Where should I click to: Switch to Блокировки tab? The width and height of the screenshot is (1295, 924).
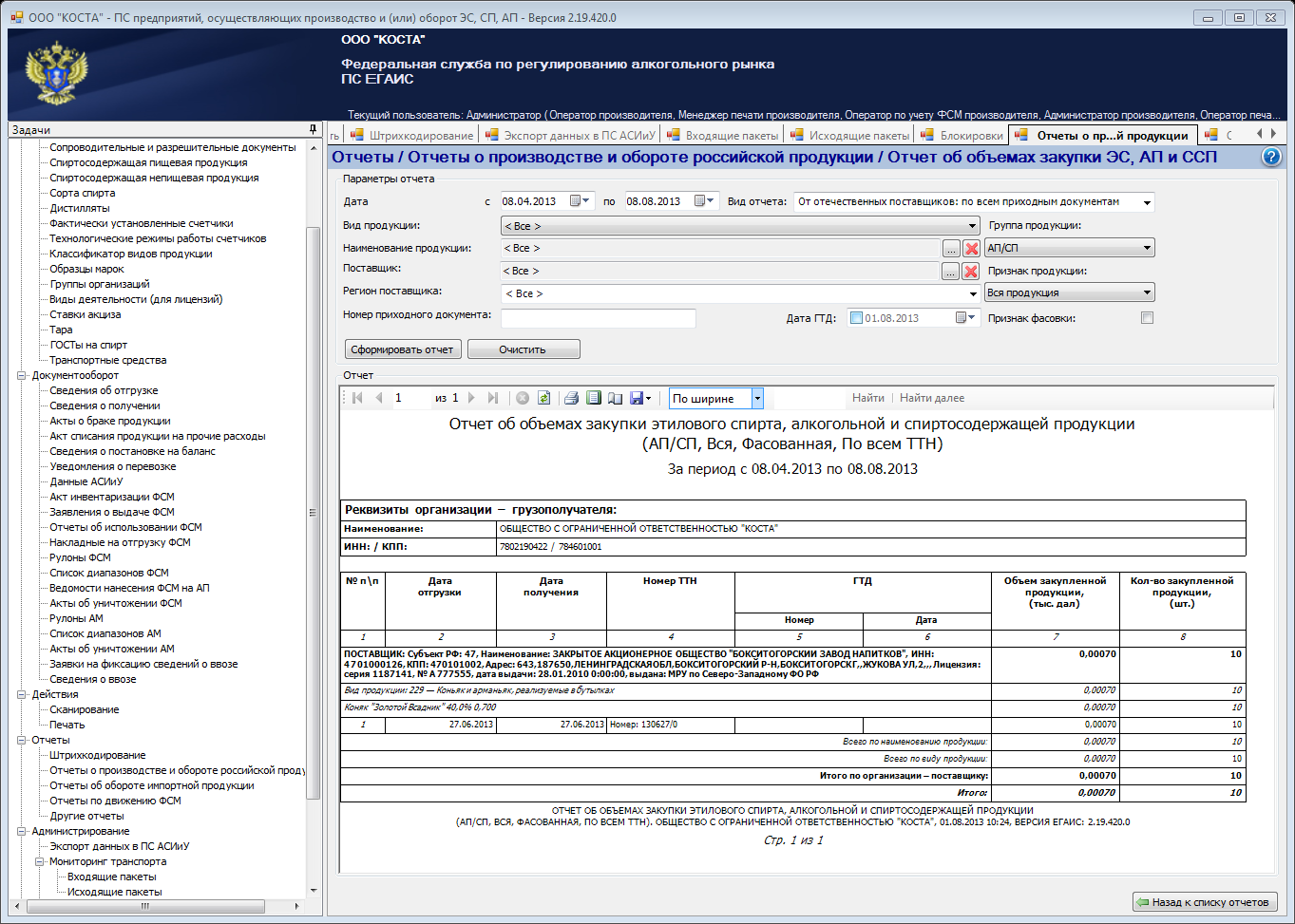click(962, 135)
